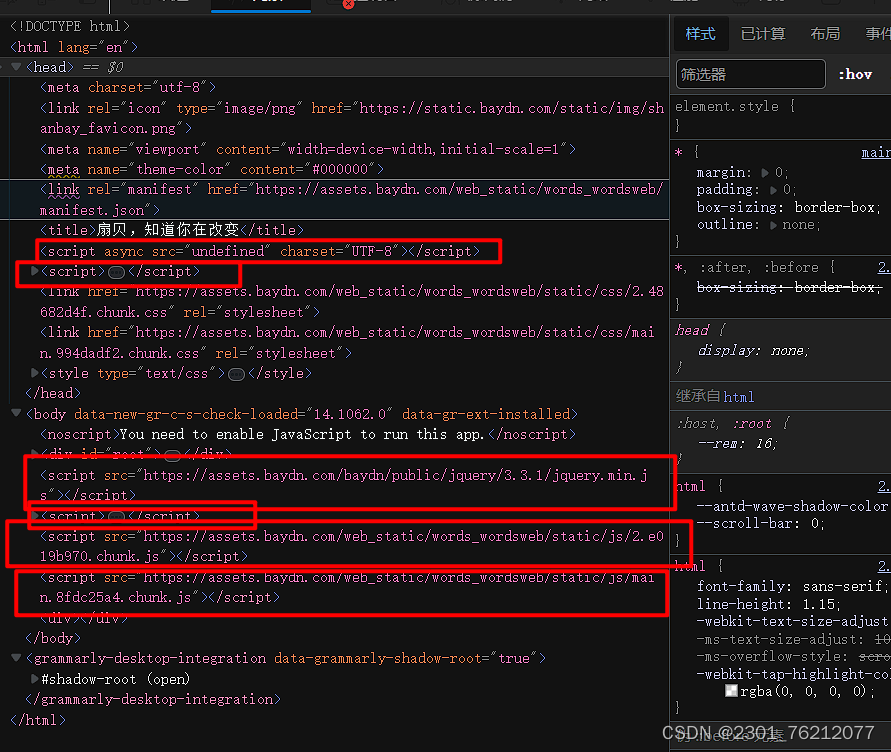The image size is (891, 752).
Task: Click ellipsis icon inside head script node
Action: pos(116,272)
